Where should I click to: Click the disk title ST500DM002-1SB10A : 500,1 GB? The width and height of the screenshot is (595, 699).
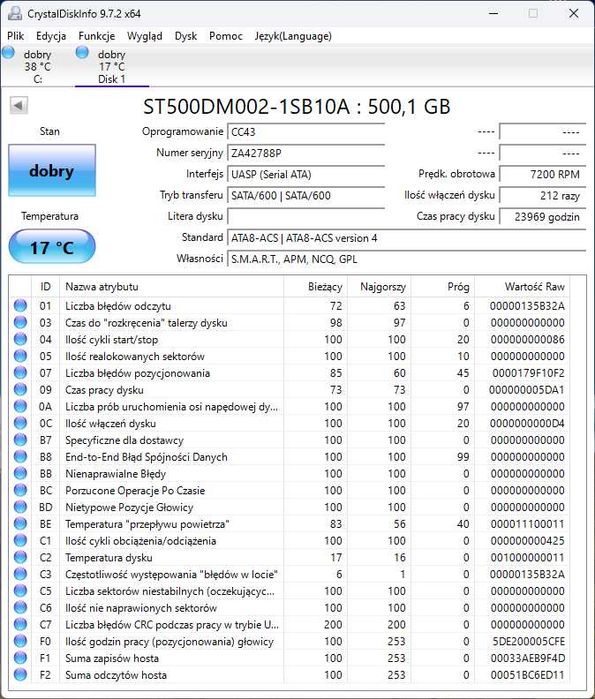297,107
